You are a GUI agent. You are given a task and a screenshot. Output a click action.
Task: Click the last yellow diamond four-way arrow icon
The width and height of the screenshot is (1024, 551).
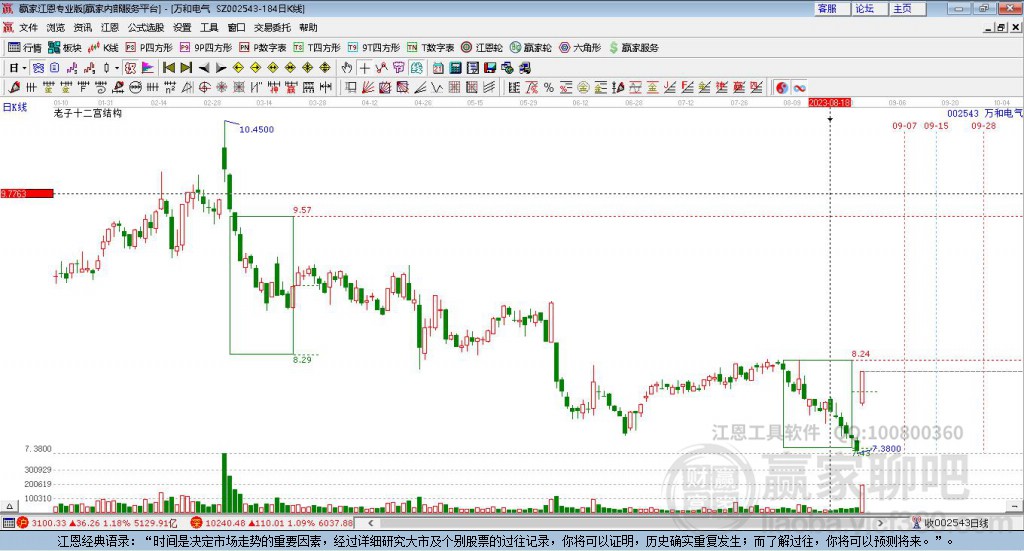click(325, 68)
